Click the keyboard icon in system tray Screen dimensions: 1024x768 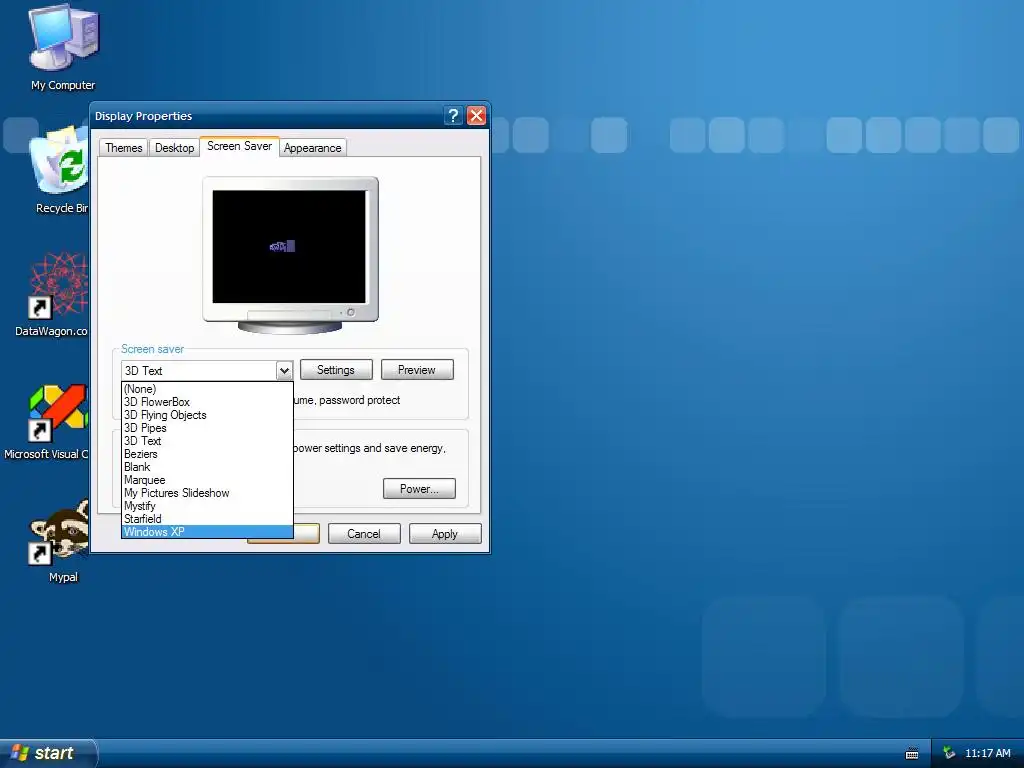tap(912, 754)
